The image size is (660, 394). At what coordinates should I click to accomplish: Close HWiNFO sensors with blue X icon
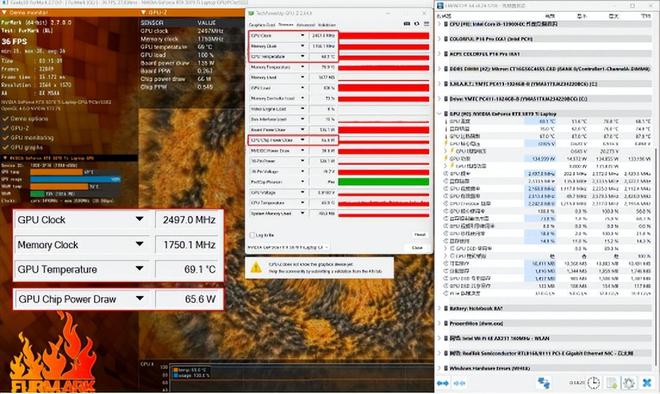(647, 383)
